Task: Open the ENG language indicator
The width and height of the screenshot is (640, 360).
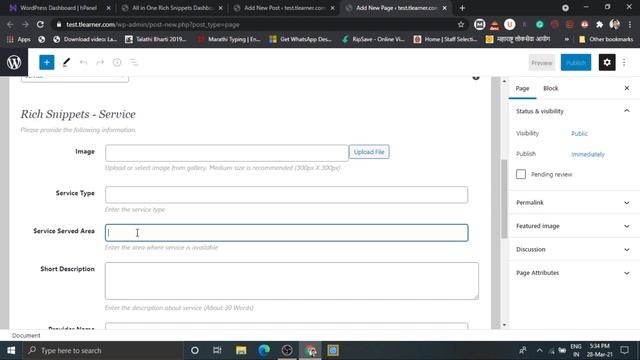Action: pos(576,350)
